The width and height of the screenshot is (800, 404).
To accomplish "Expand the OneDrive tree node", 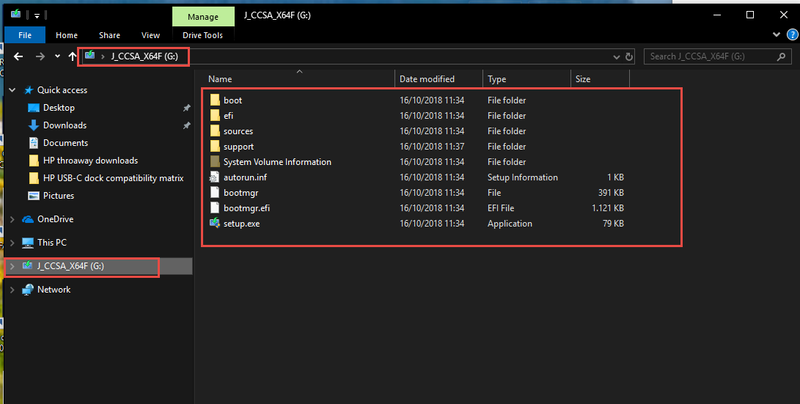I will [x=11, y=219].
